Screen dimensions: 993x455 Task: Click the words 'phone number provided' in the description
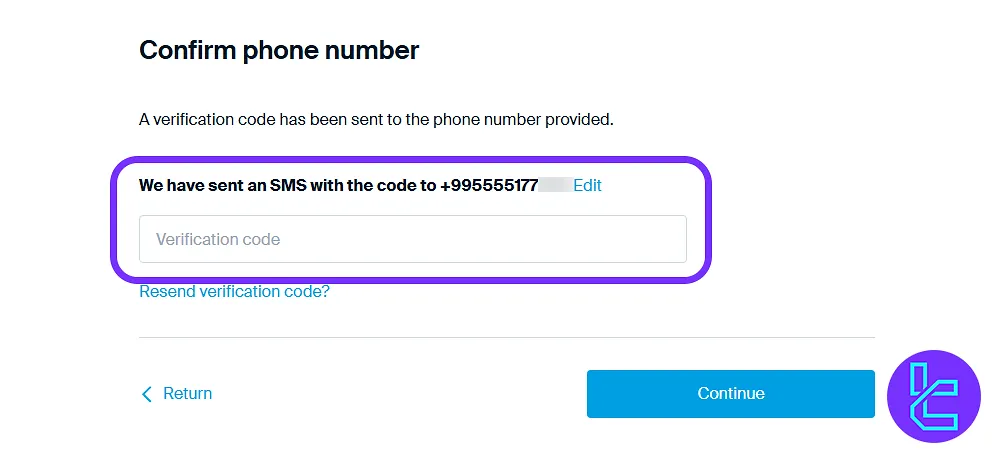coord(523,120)
